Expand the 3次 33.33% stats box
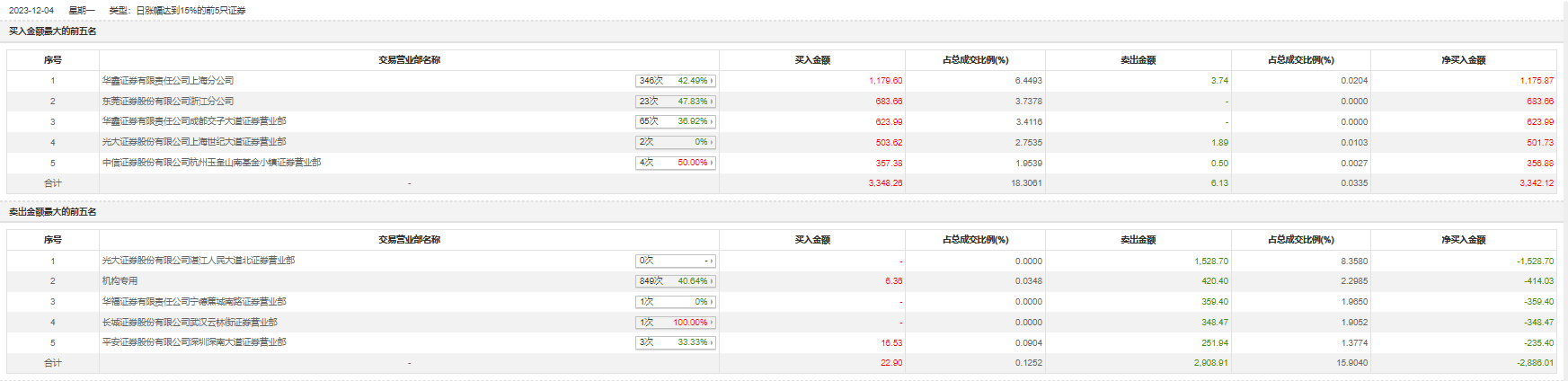The height and width of the screenshot is (381, 1568). [676, 342]
